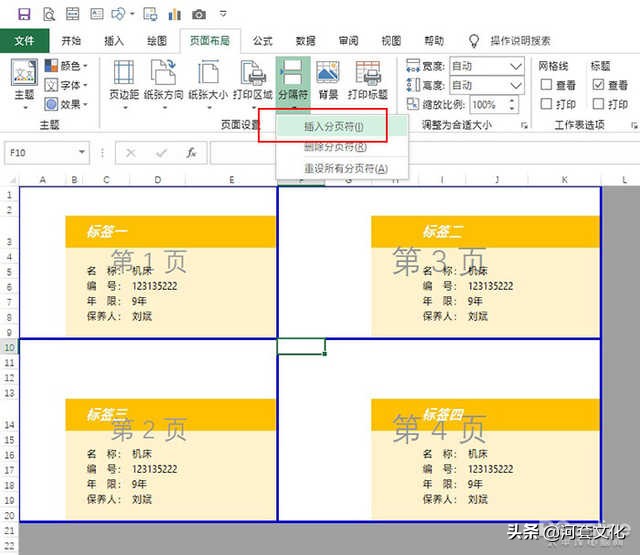
Task: Click the Save icon in quick access toolbar
Action: point(24,15)
